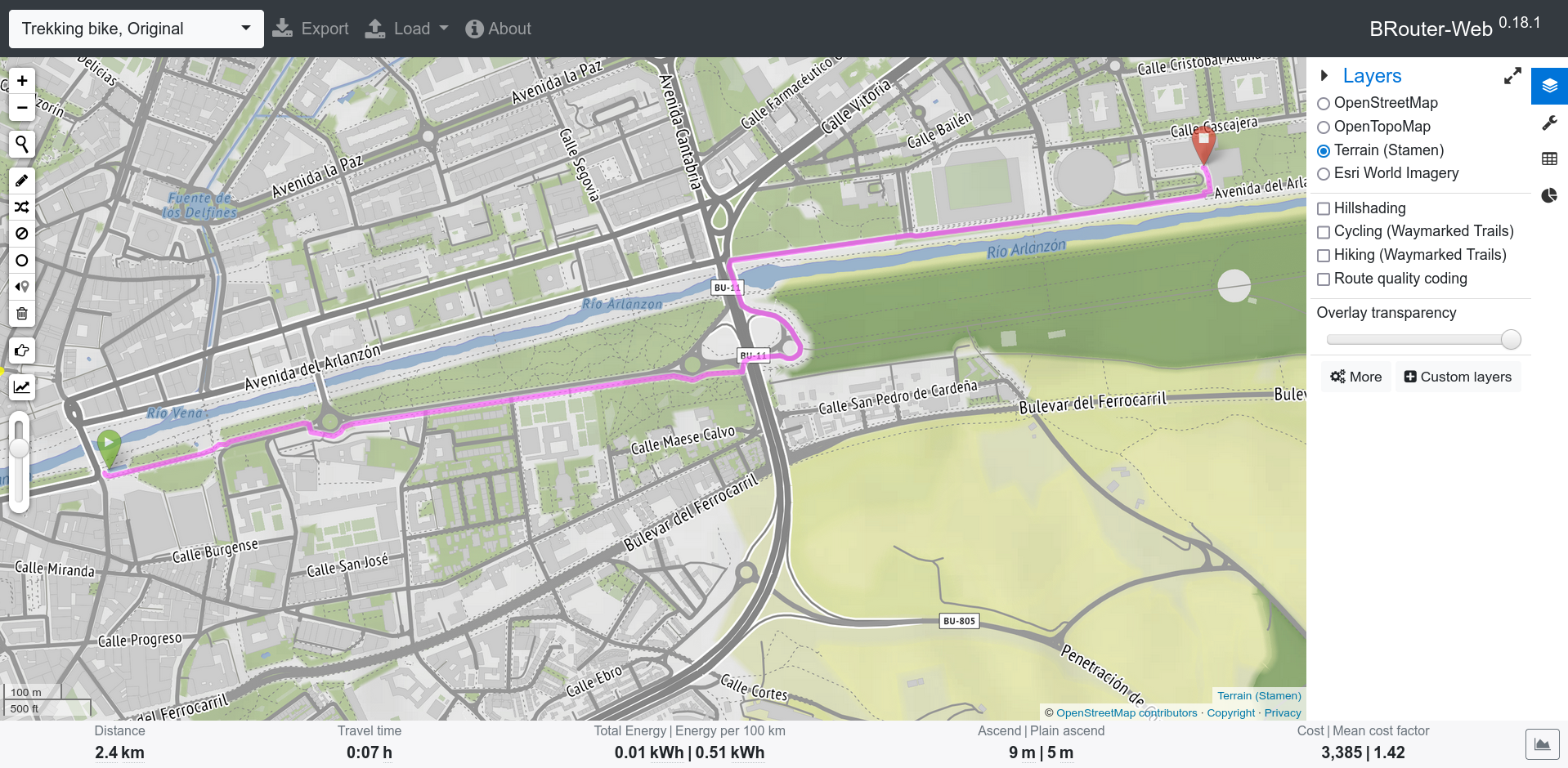The width and height of the screenshot is (1568, 768).
Task: Click the Ascend 9 m value
Action: point(1022,752)
